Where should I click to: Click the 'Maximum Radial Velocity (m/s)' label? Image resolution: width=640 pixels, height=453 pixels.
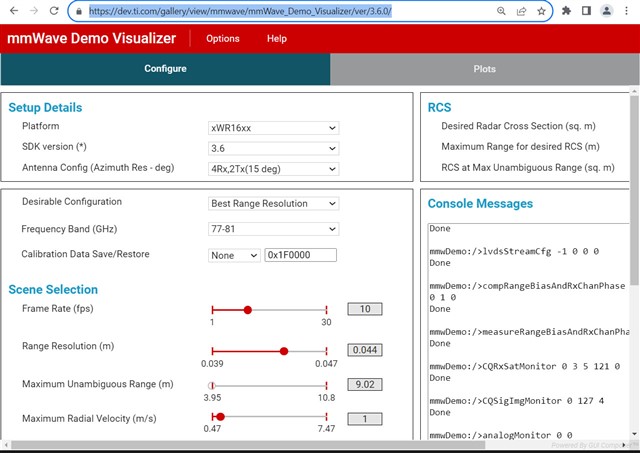[89, 419]
